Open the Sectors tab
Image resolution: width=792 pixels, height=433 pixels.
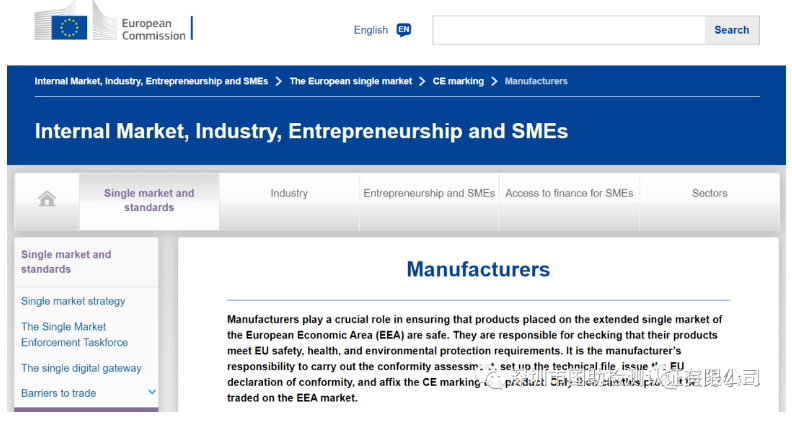click(709, 193)
